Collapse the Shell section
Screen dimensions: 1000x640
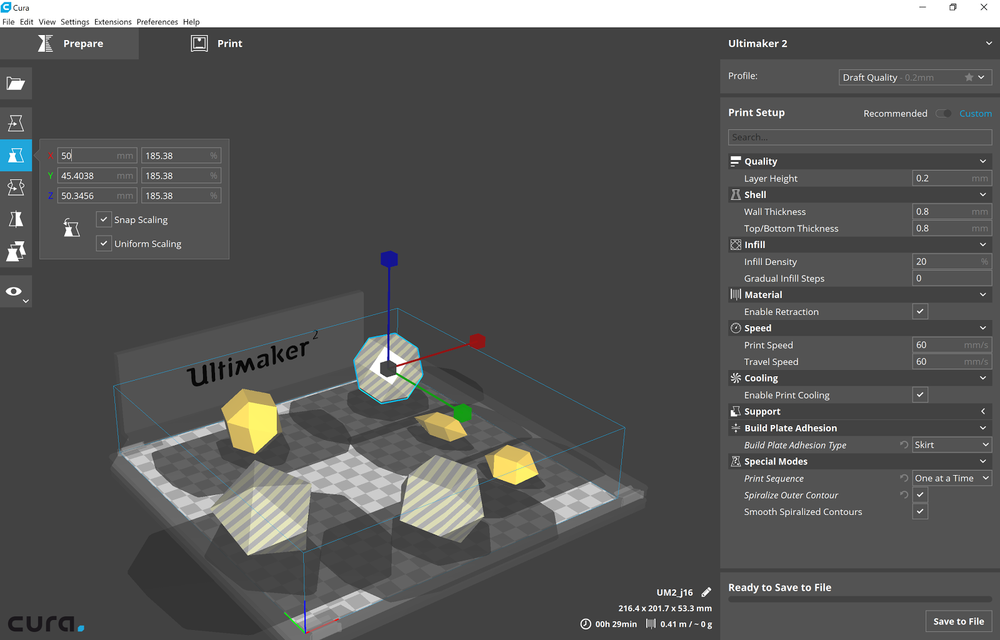tap(983, 194)
